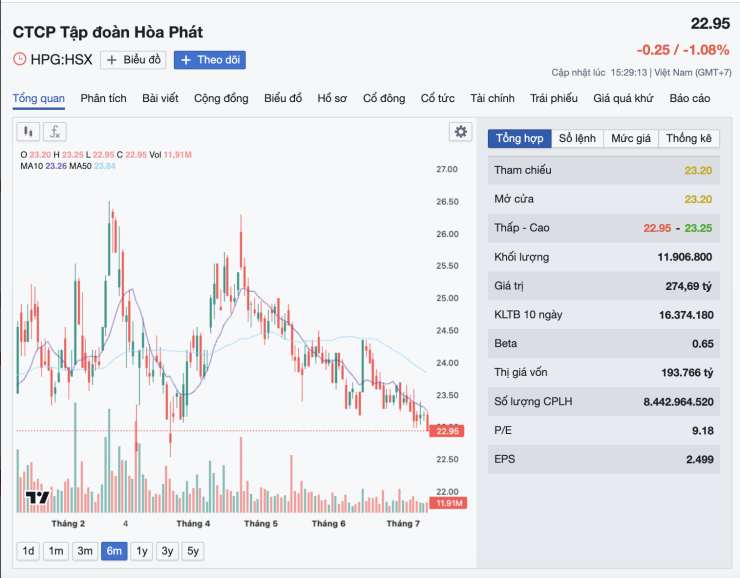Select the Thống kê panel tab
740x578 pixels.
pos(689,138)
